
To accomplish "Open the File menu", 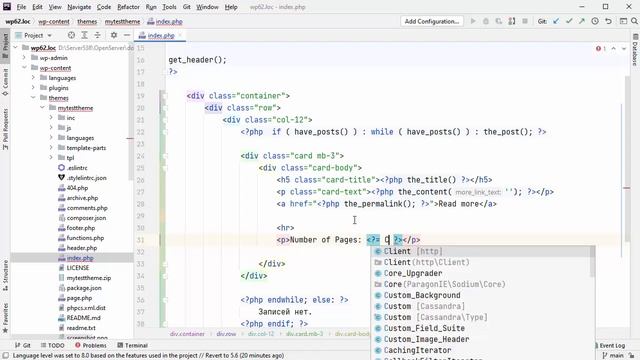I will tap(21, 7).
